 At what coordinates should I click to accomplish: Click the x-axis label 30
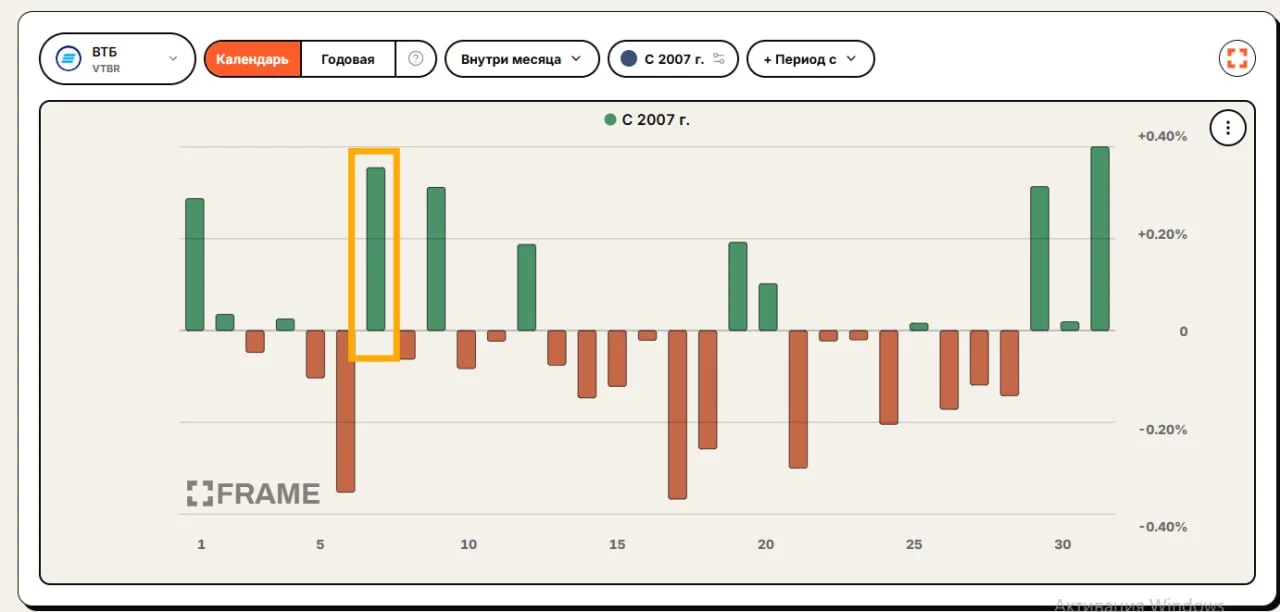(x=1062, y=544)
